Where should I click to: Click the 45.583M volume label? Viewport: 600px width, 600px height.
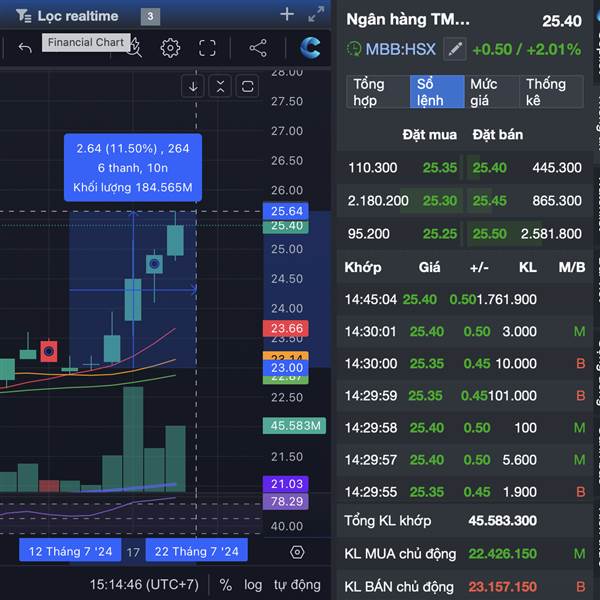pyautogui.click(x=294, y=426)
